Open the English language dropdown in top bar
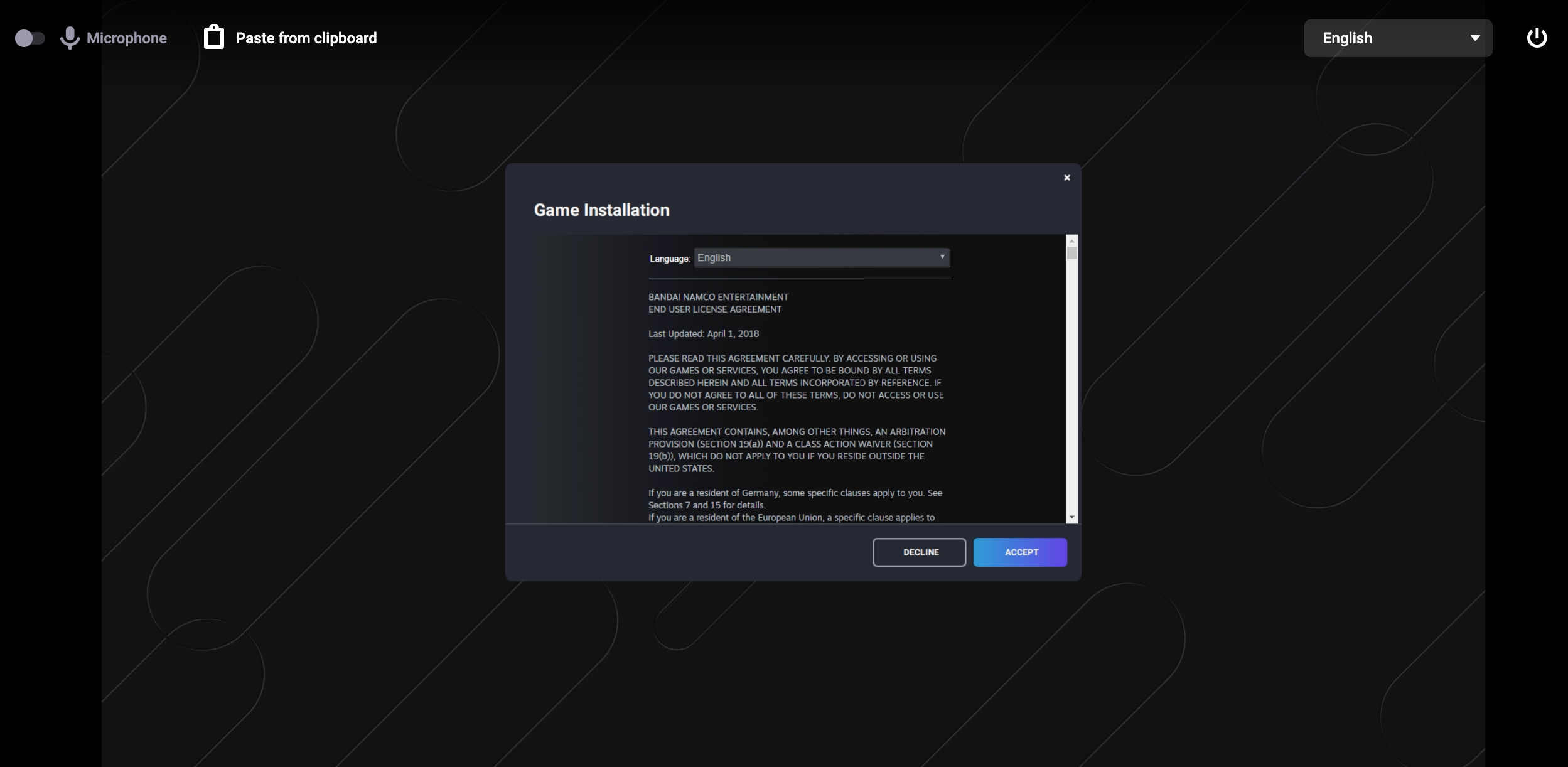 click(1398, 38)
